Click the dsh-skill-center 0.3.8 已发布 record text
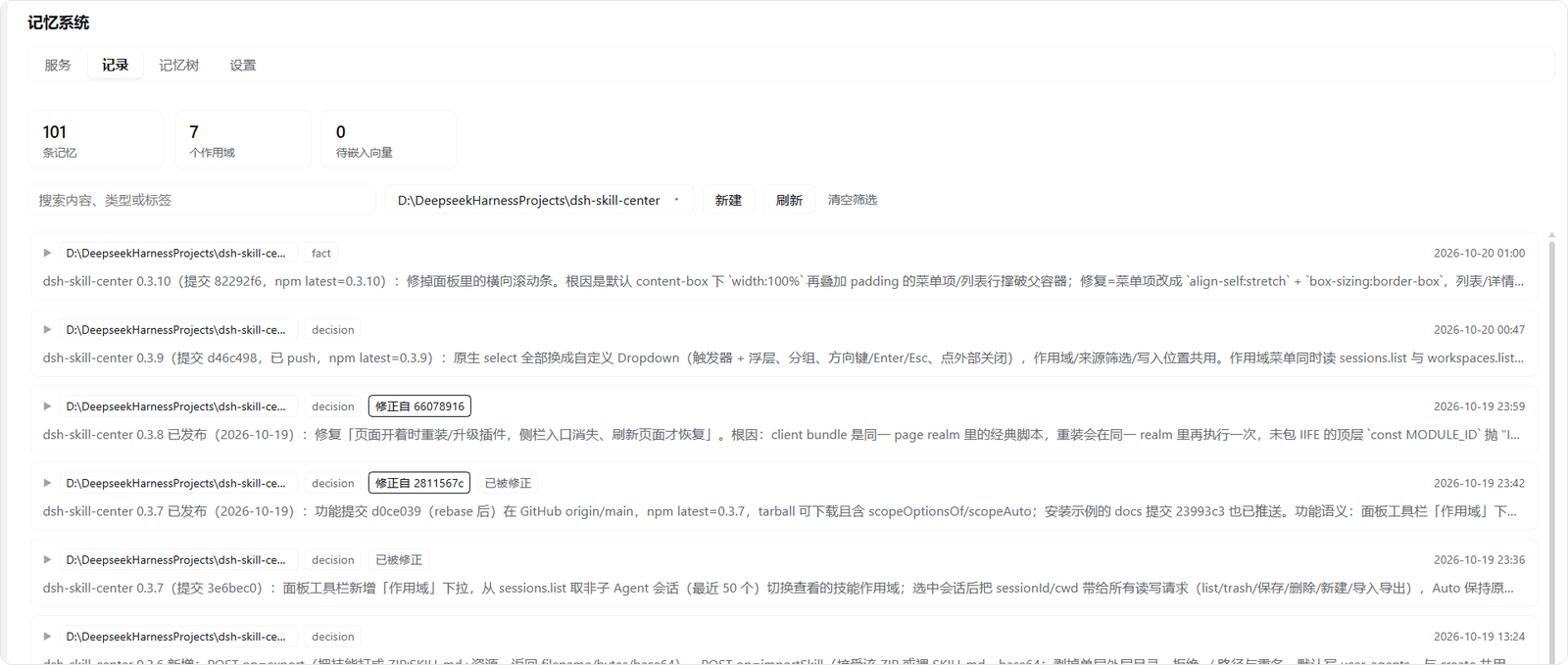 tap(781, 435)
